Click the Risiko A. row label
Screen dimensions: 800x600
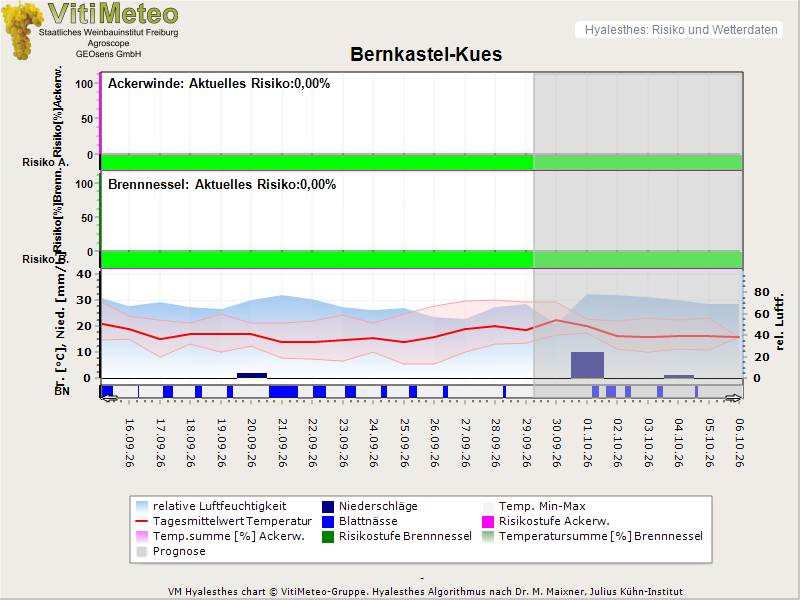pos(45,162)
